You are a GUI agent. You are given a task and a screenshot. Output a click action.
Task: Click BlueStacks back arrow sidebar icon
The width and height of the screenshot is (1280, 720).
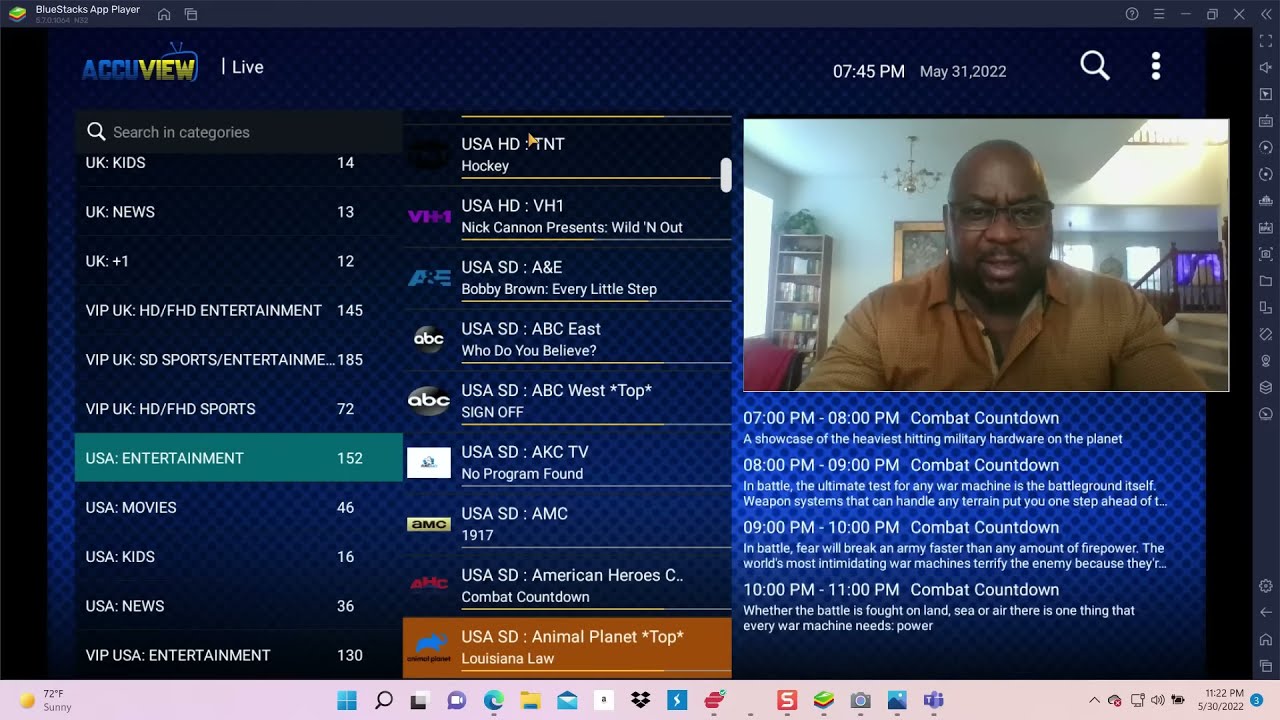(1266, 612)
